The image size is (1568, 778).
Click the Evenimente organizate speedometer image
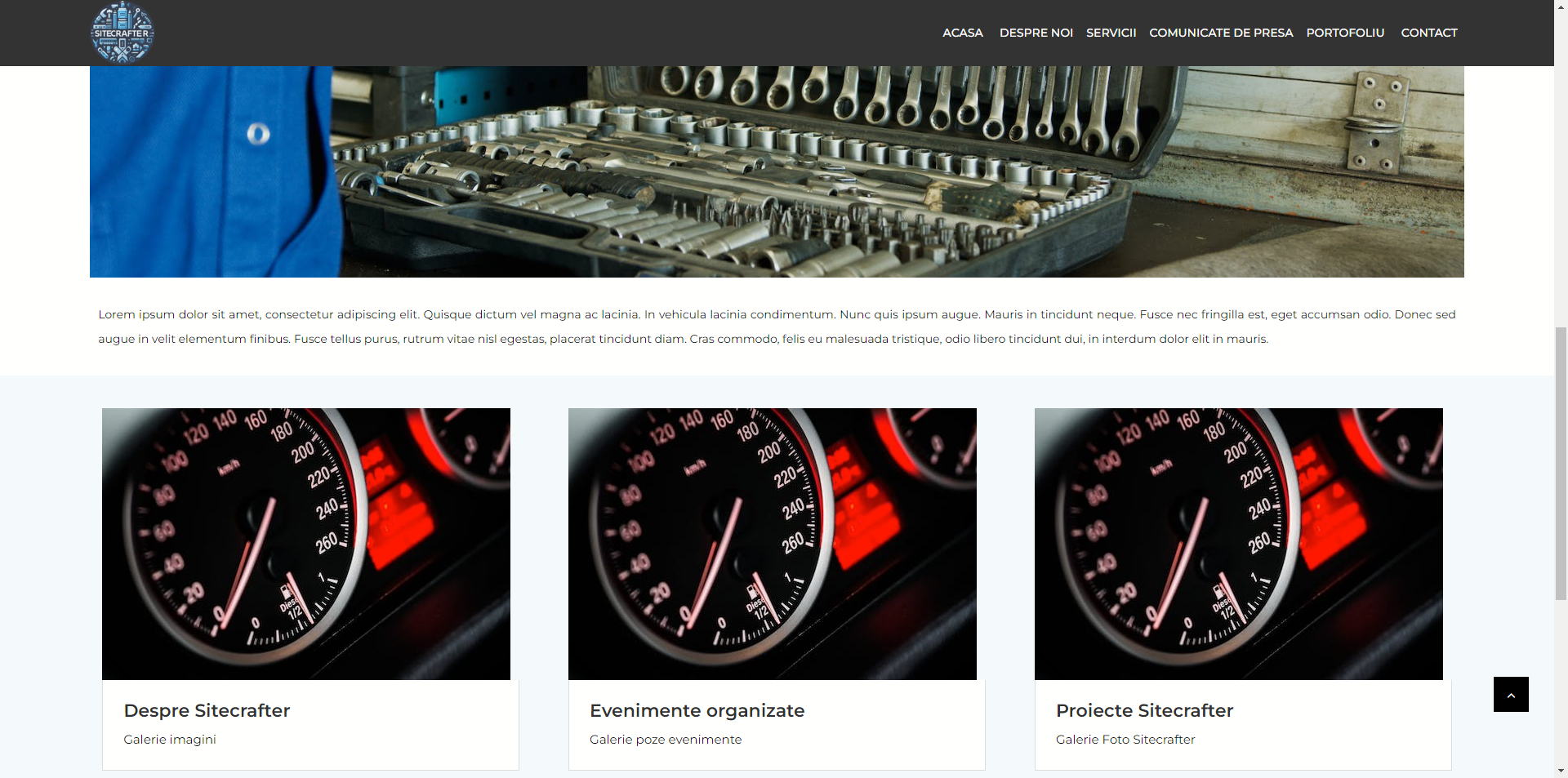coord(772,544)
